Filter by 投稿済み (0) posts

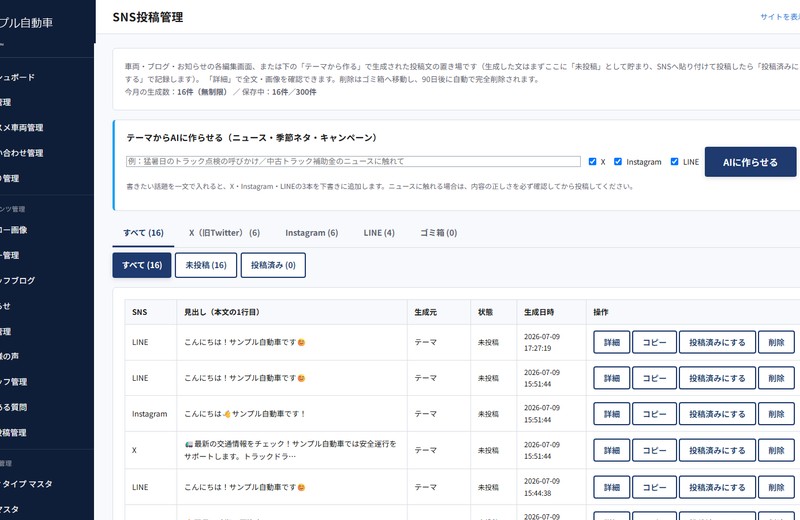pos(273,265)
